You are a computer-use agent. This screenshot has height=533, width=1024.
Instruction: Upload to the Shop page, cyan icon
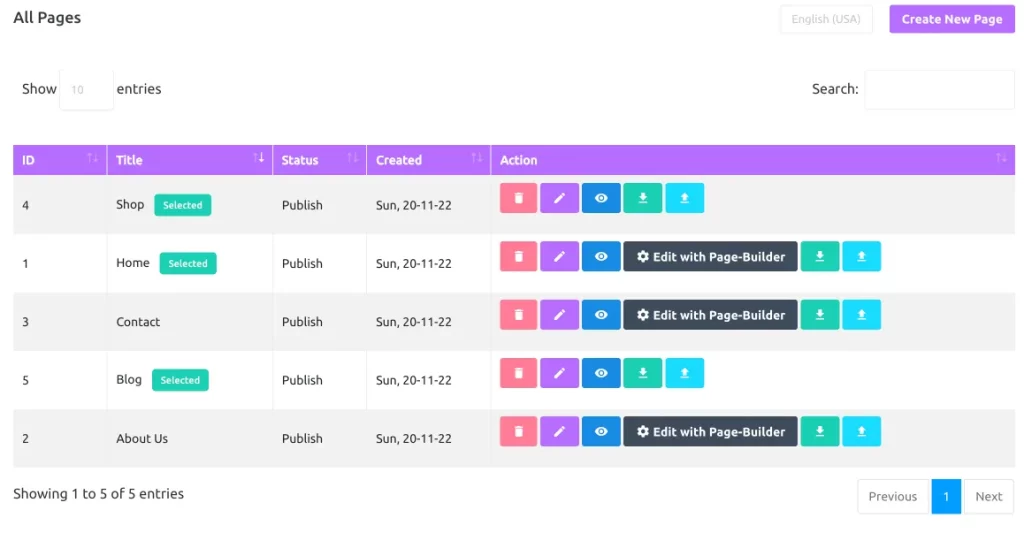coord(684,198)
